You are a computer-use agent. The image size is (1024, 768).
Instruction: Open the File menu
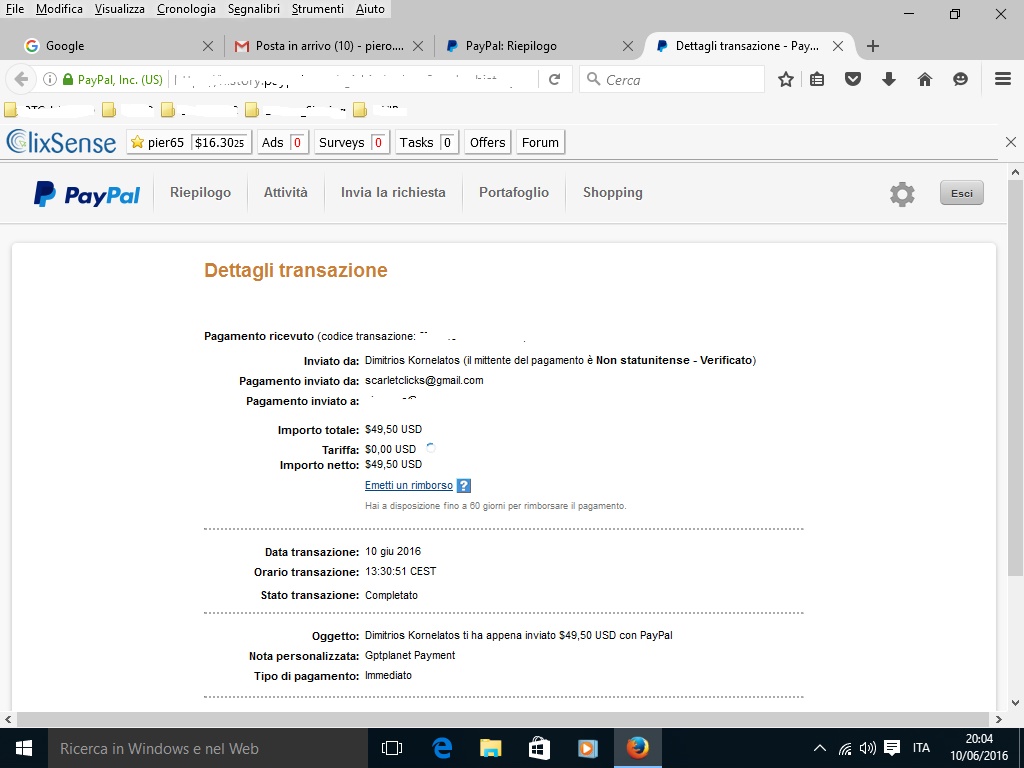coord(14,9)
